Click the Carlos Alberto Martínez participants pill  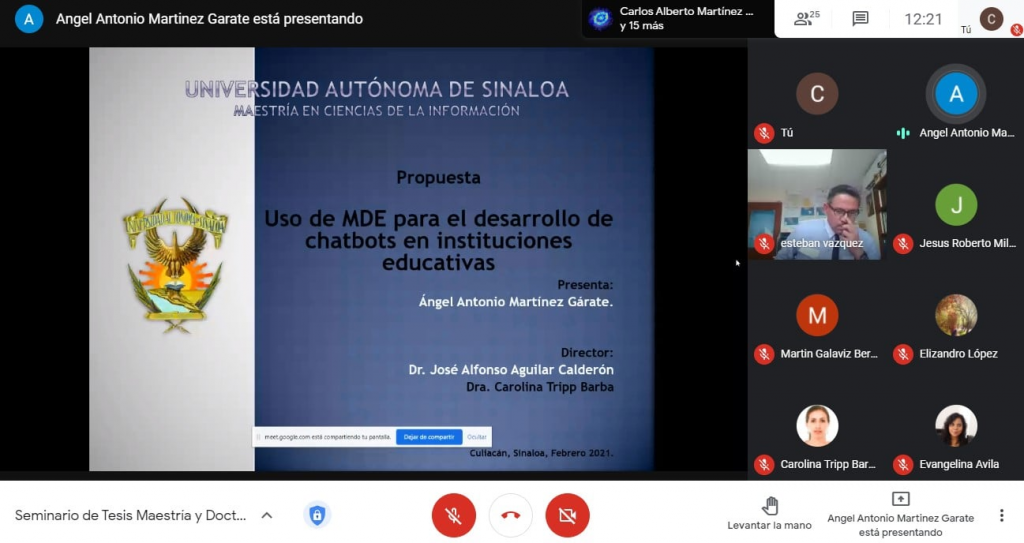(x=677, y=18)
